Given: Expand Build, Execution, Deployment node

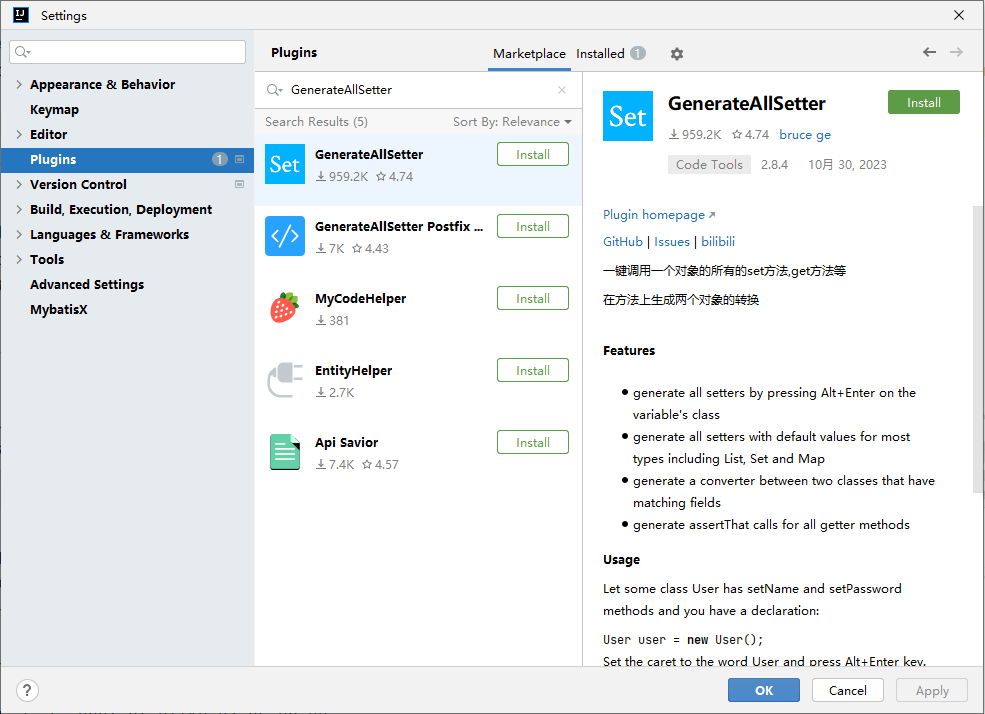Looking at the screenshot, I should [x=19, y=210].
